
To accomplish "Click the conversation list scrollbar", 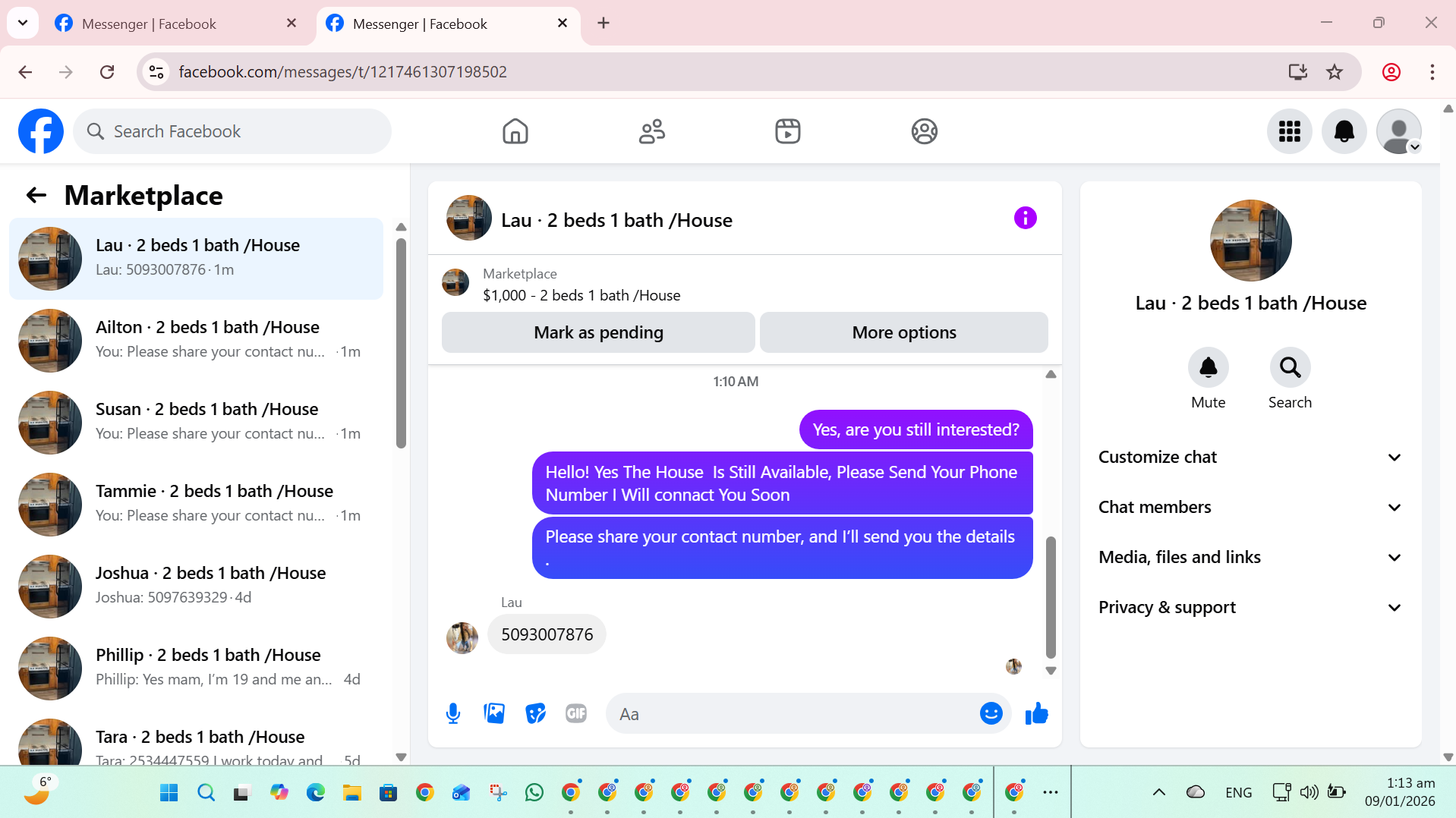I will pyautogui.click(x=402, y=343).
